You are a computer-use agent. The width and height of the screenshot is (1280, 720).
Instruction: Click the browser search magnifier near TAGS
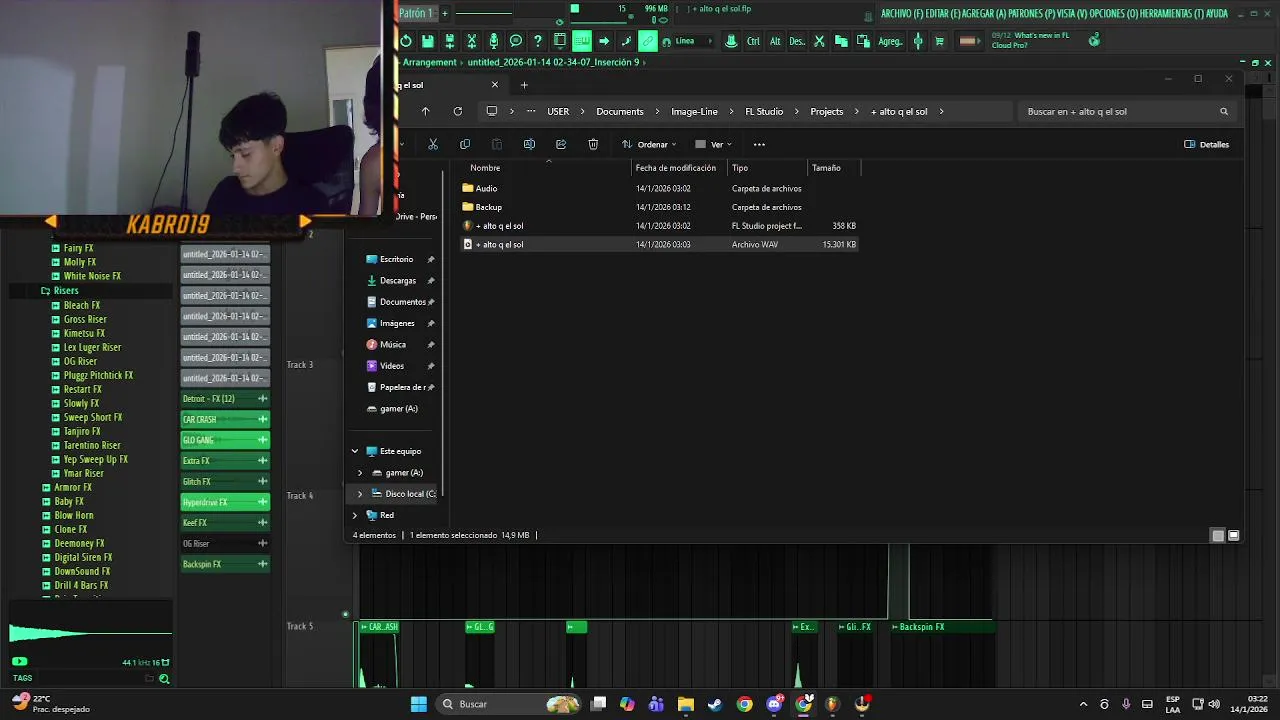[164, 678]
